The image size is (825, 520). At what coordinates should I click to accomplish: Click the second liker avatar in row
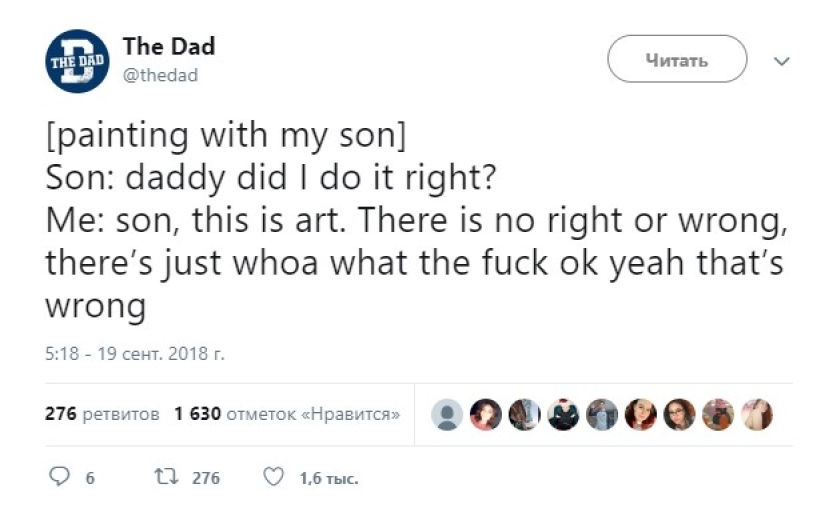pyautogui.click(x=486, y=414)
